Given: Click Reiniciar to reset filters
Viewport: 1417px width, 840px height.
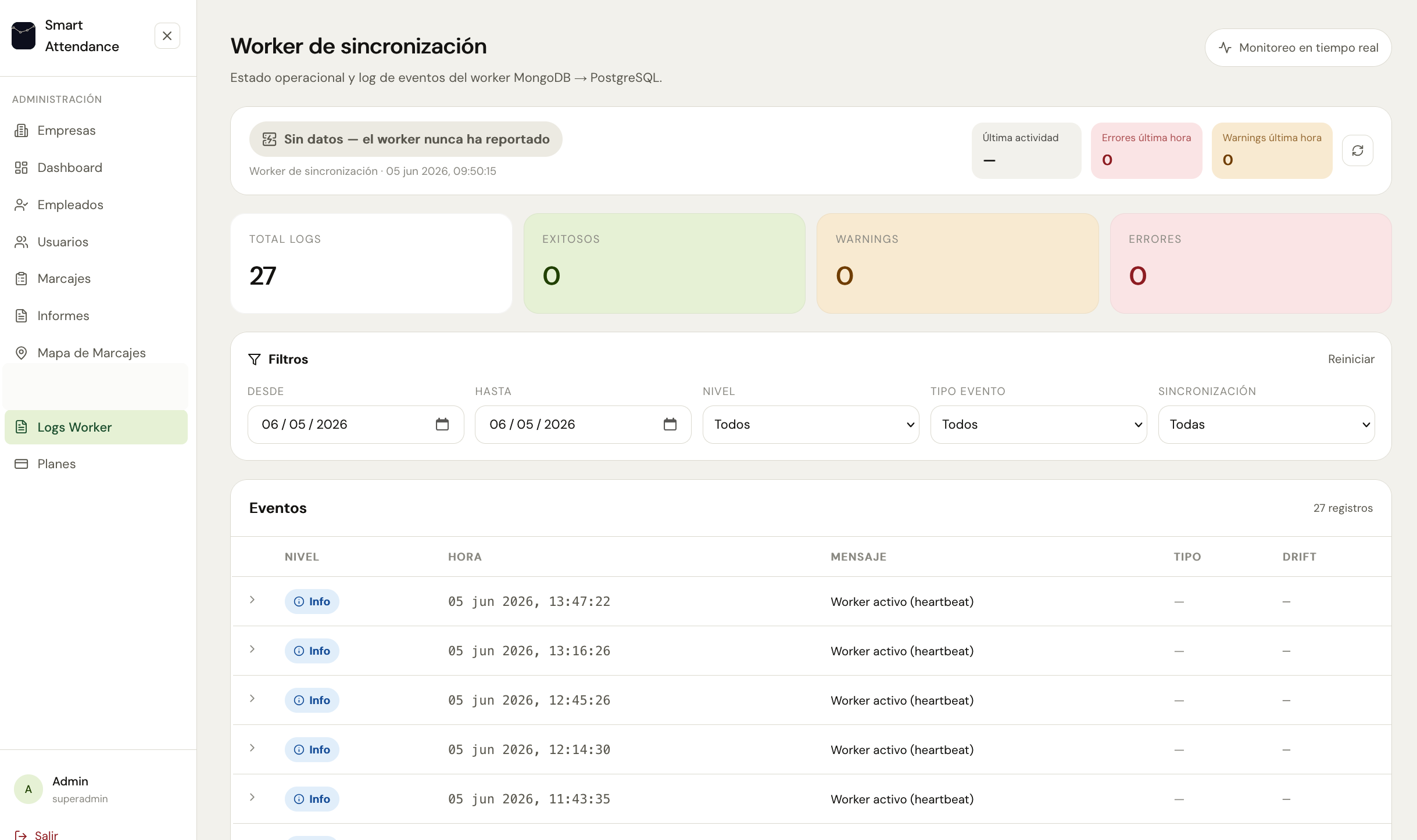Looking at the screenshot, I should click(1351, 359).
